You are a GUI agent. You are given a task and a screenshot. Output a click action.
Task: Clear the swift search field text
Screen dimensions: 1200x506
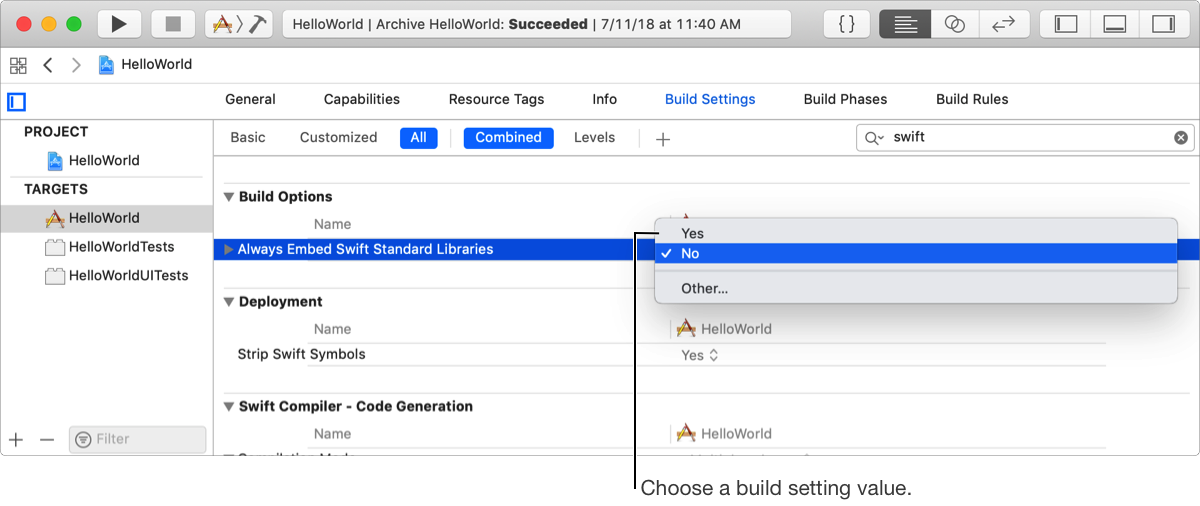tap(1181, 138)
